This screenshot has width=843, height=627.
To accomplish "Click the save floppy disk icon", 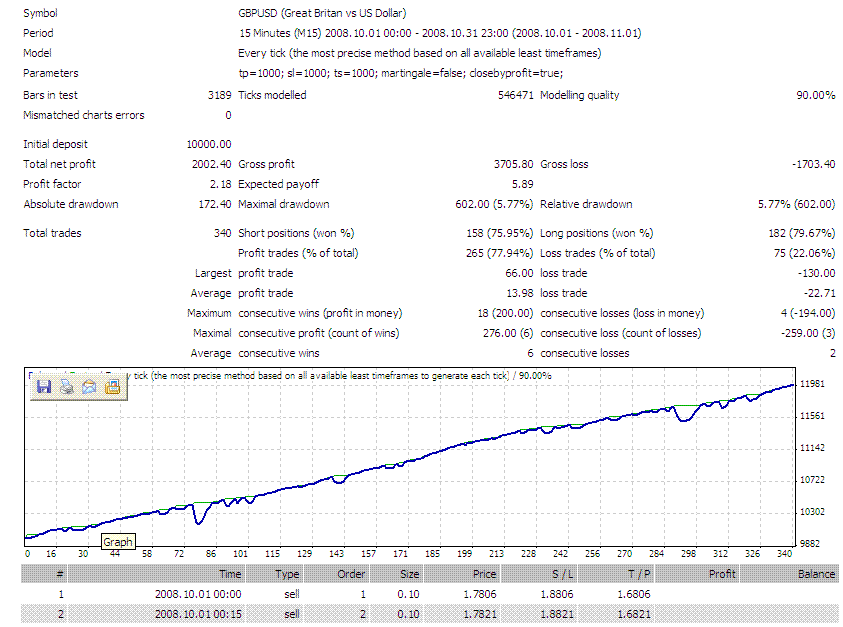I will click(44, 386).
